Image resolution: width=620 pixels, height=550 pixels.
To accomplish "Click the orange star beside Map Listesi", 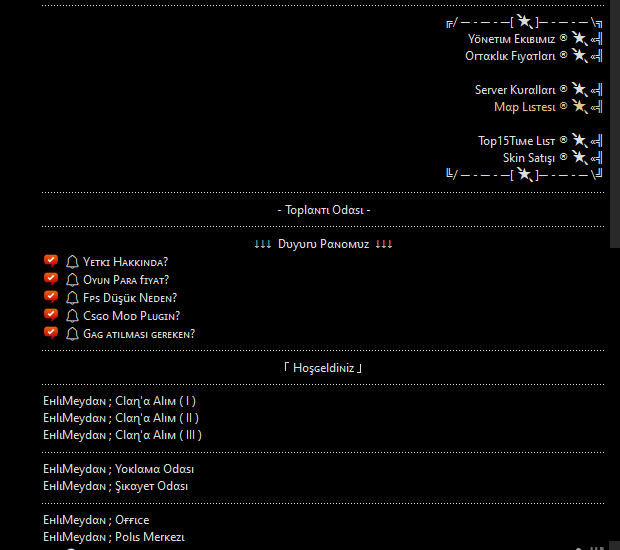I will pos(580,106).
